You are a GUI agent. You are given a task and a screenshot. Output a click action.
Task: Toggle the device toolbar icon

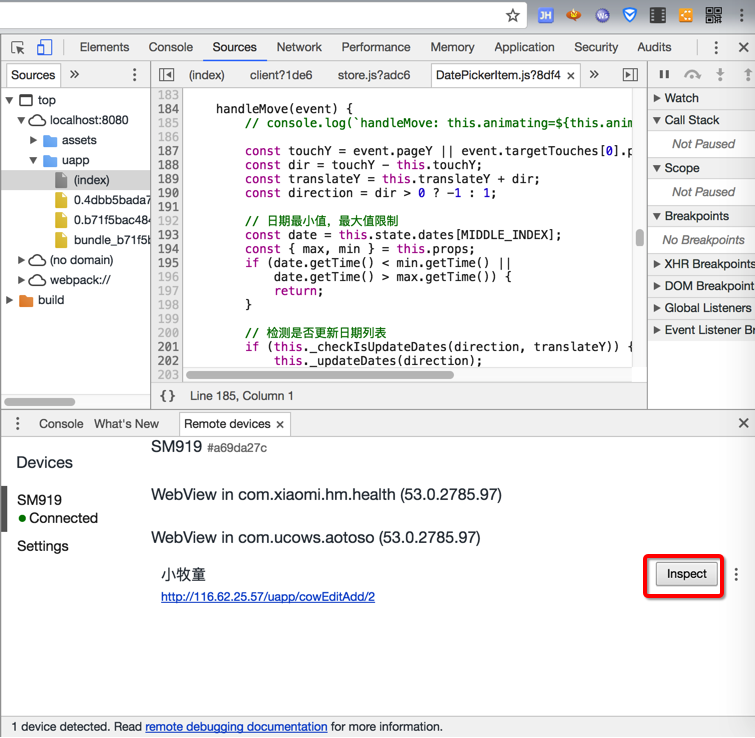44,48
